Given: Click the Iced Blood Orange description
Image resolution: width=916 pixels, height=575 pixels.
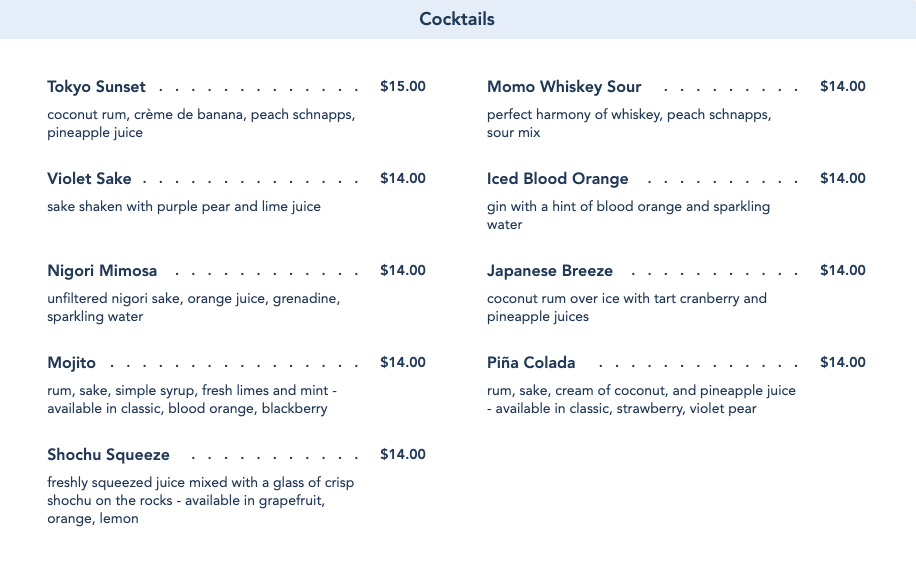Looking at the screenshot, I should point(628,215).
